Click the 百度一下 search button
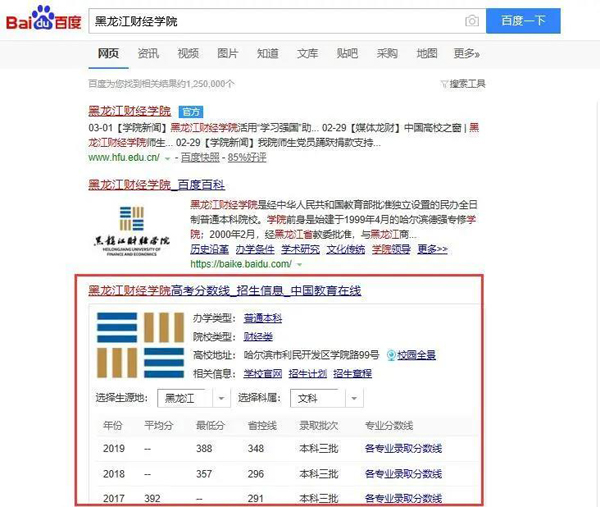Viewport: 600px width, 507px height. pos(523,21)
